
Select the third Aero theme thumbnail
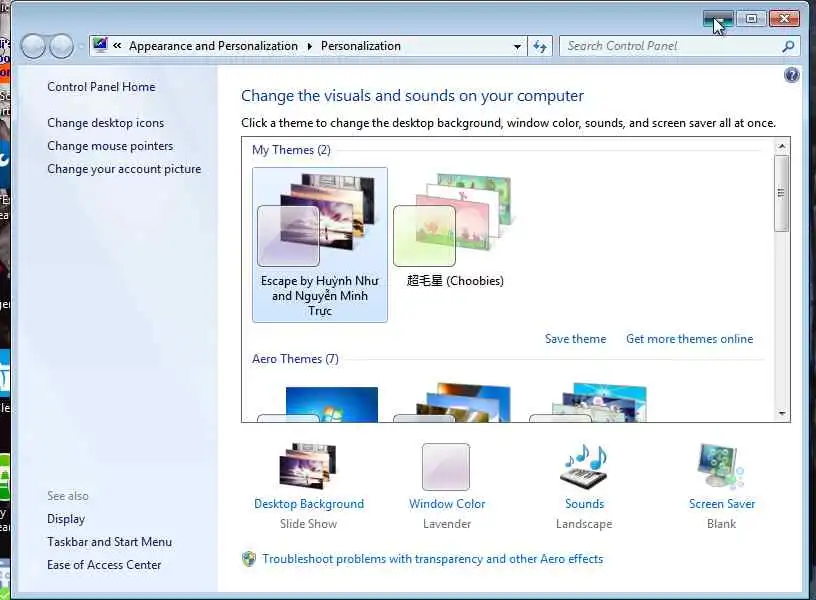click(x=588, y=403)
